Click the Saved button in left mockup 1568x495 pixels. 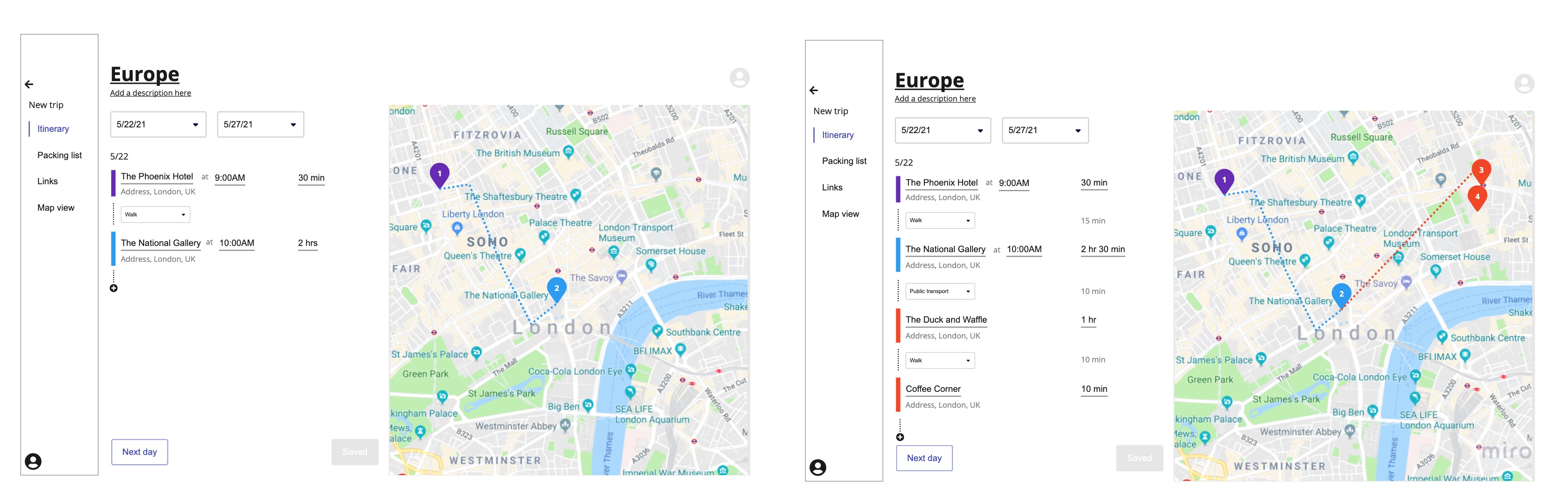pos(355,452)
